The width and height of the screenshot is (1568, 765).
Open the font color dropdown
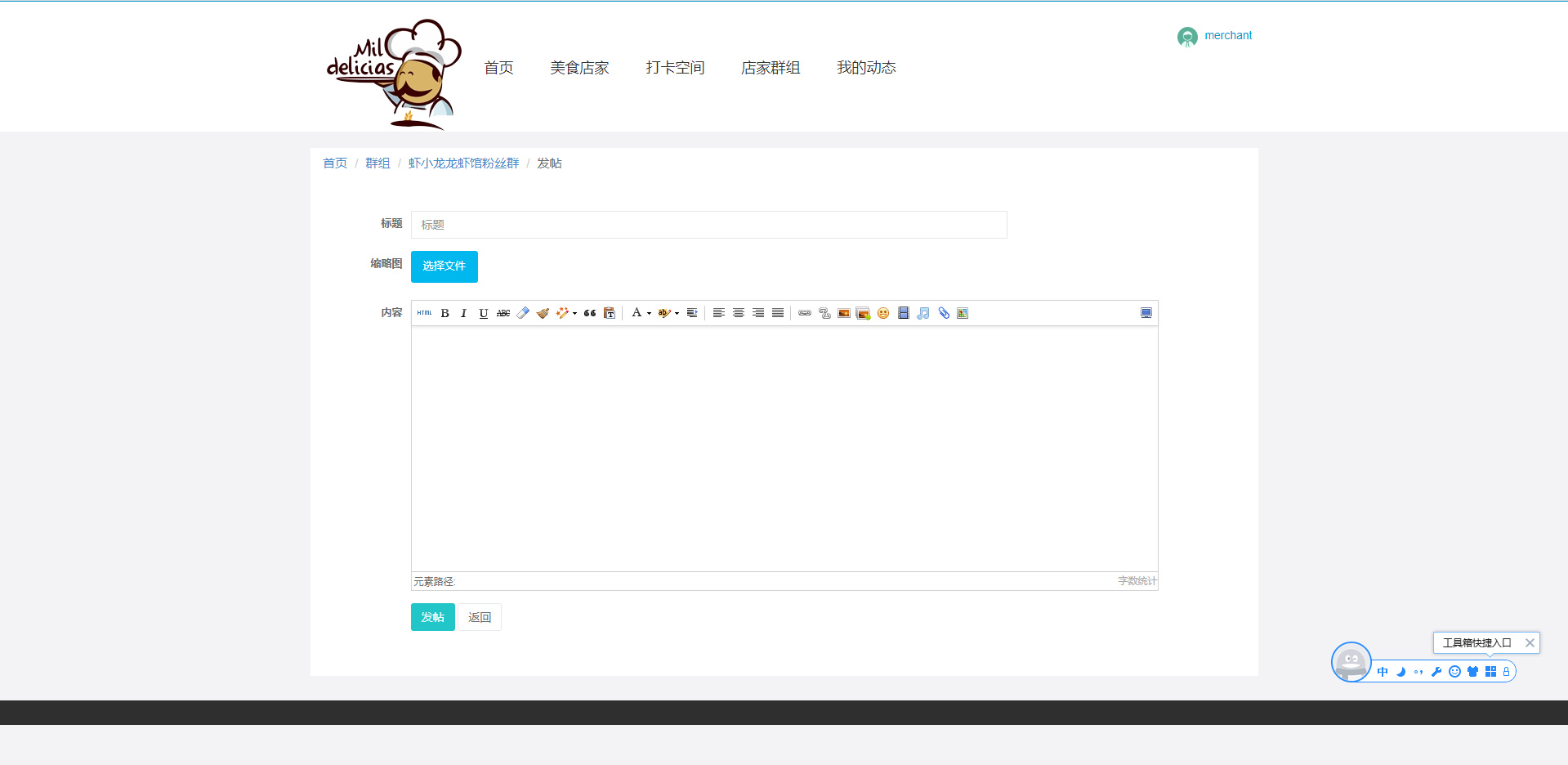coord(650,313)
